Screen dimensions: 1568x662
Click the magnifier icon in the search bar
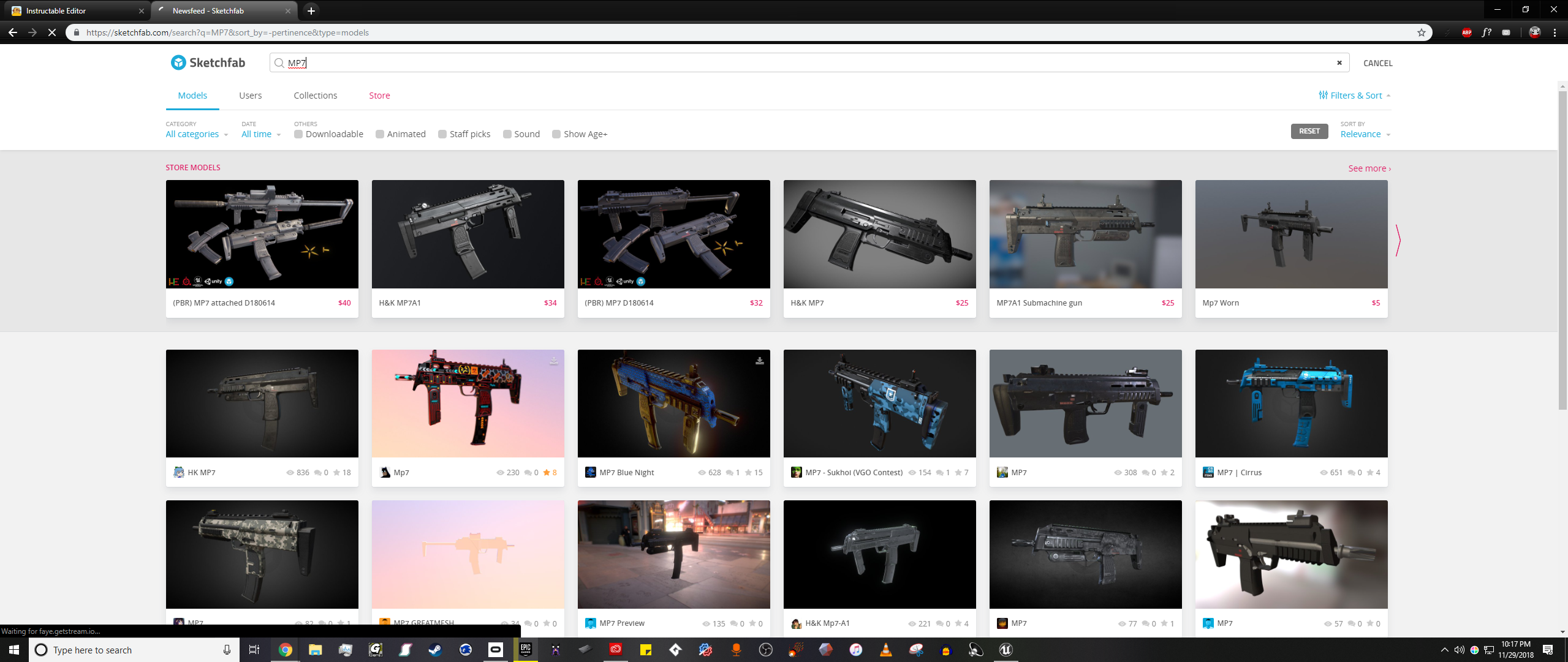[x=279, y=63]
